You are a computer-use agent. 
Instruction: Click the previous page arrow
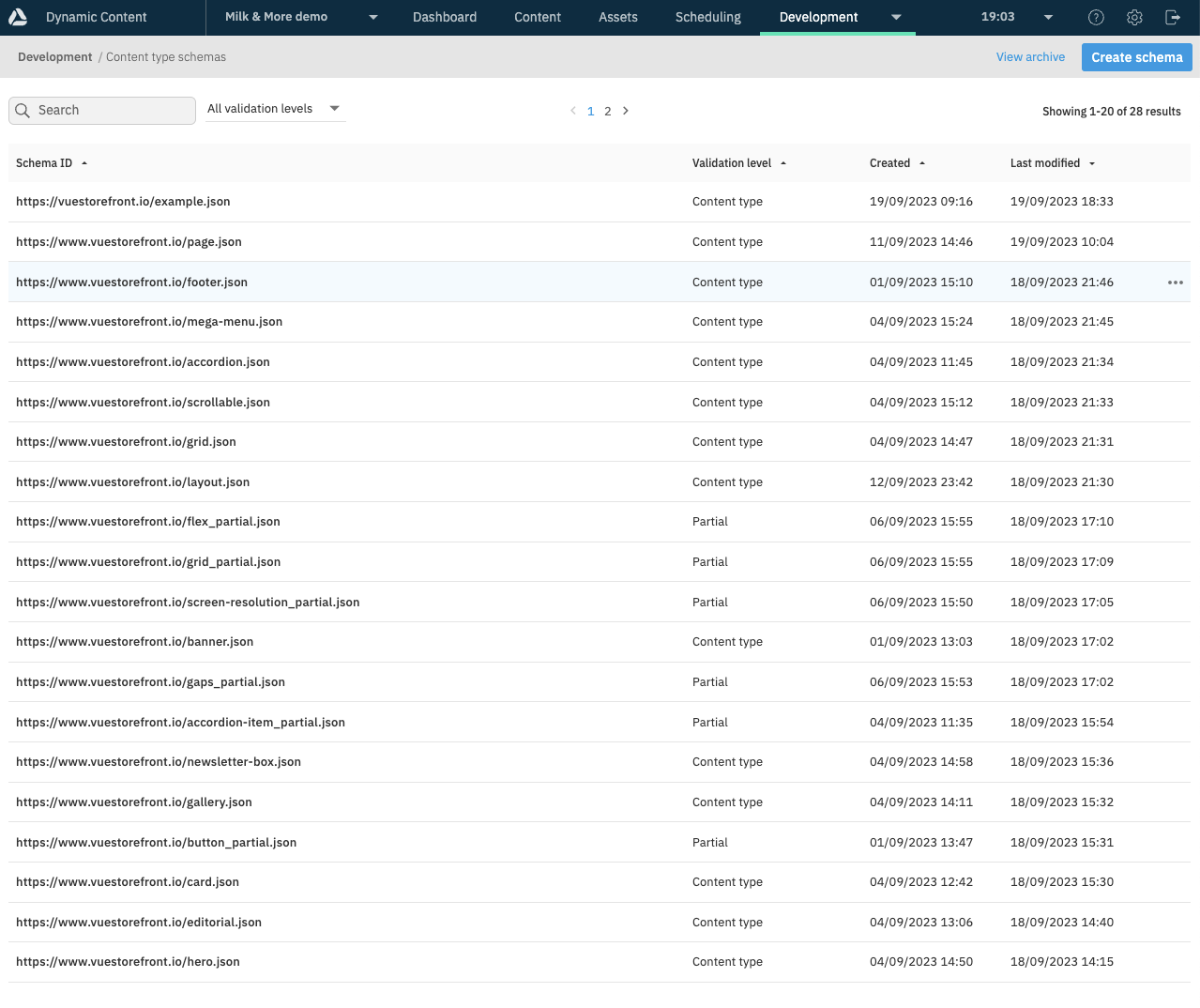[573, 111]
